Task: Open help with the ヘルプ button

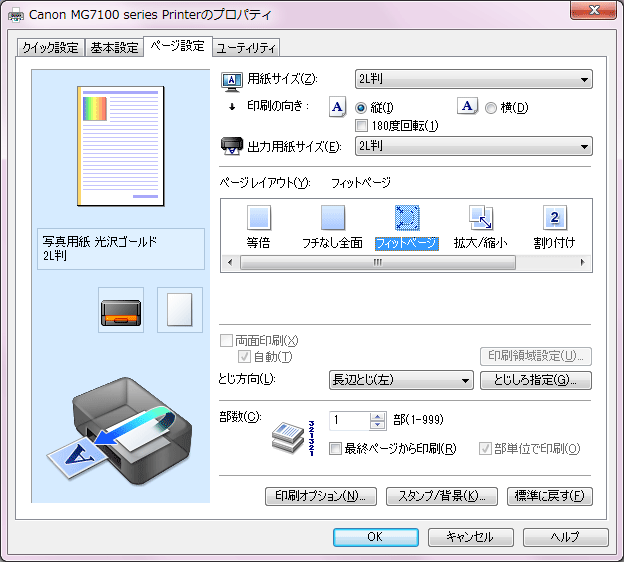Action: point(566,537)
